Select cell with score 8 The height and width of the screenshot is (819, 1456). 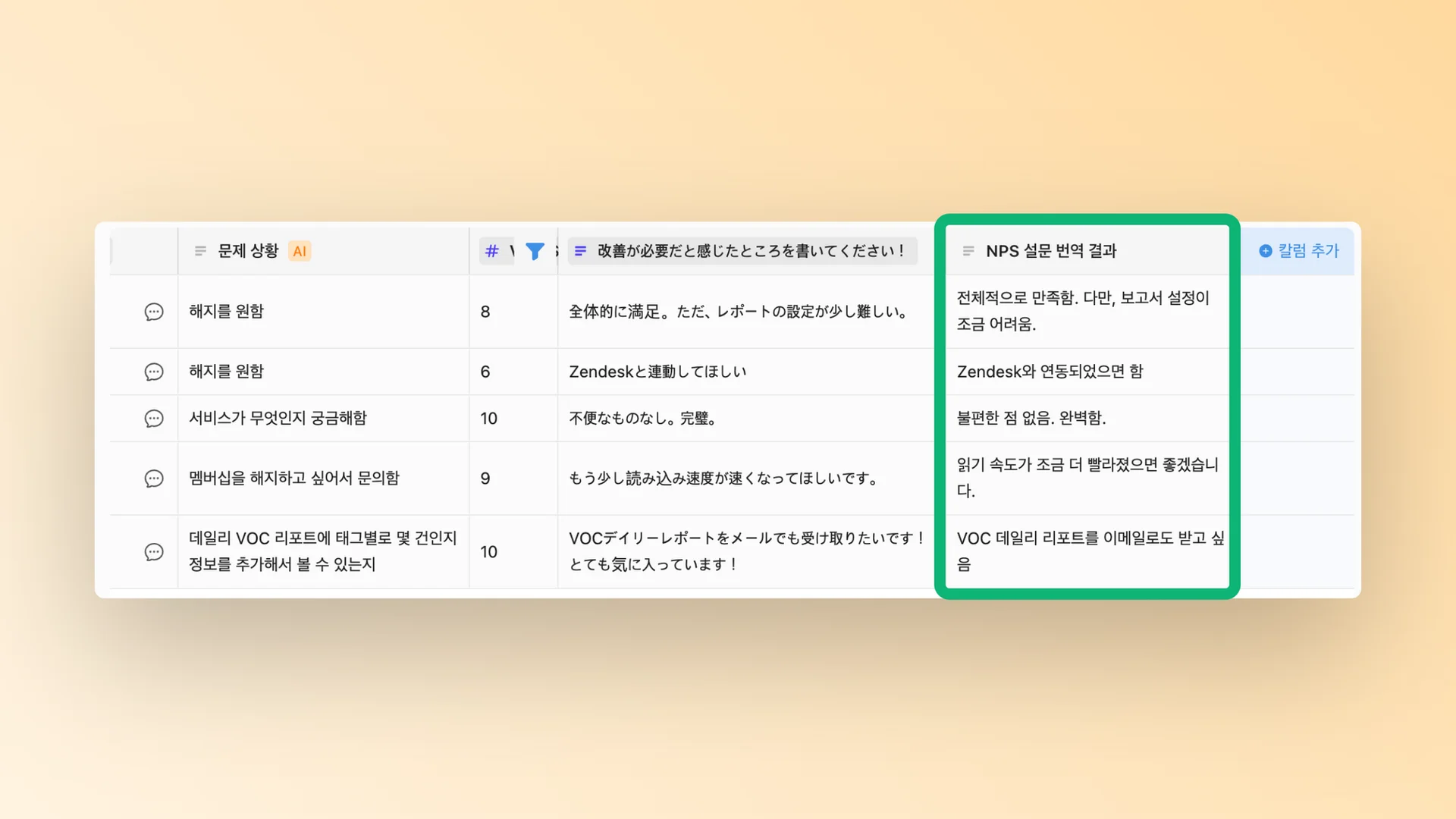point(485,312)
